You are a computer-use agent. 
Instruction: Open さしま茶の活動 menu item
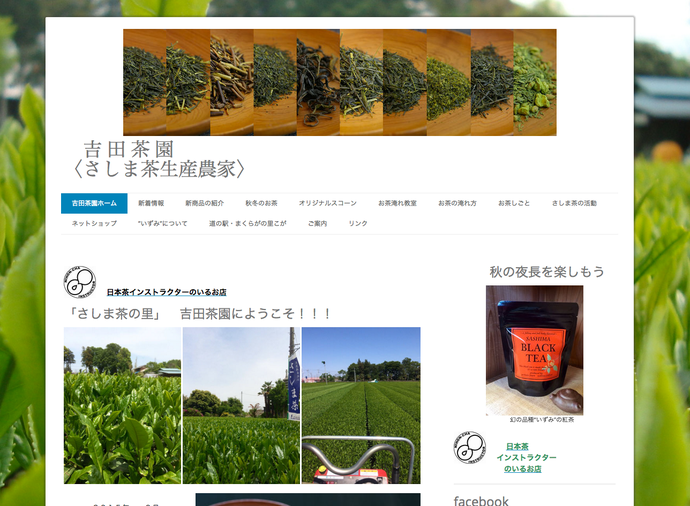[574, 203]
